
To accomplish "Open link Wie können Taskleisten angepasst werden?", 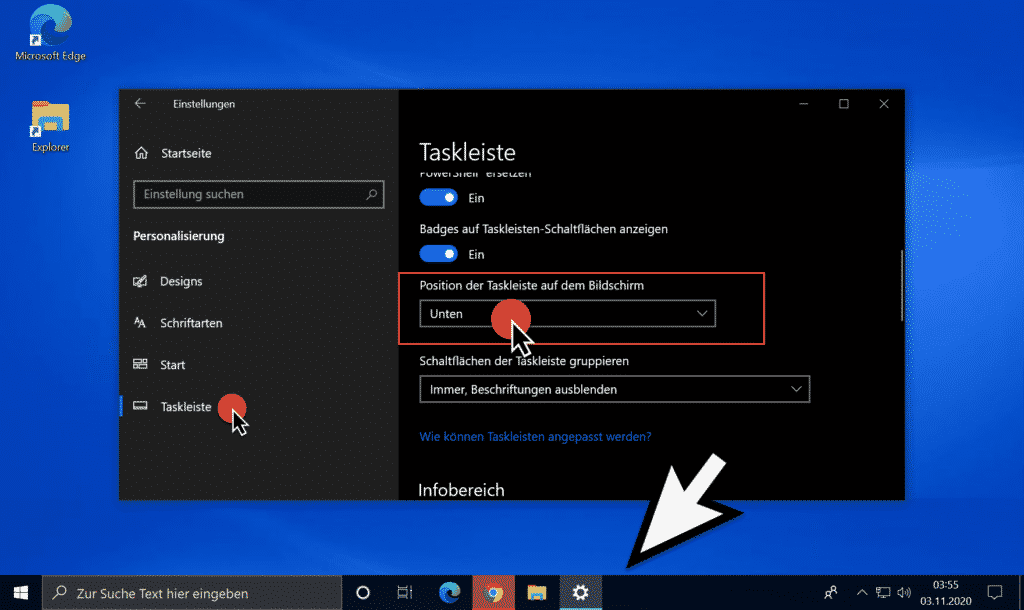I will 535,436.
